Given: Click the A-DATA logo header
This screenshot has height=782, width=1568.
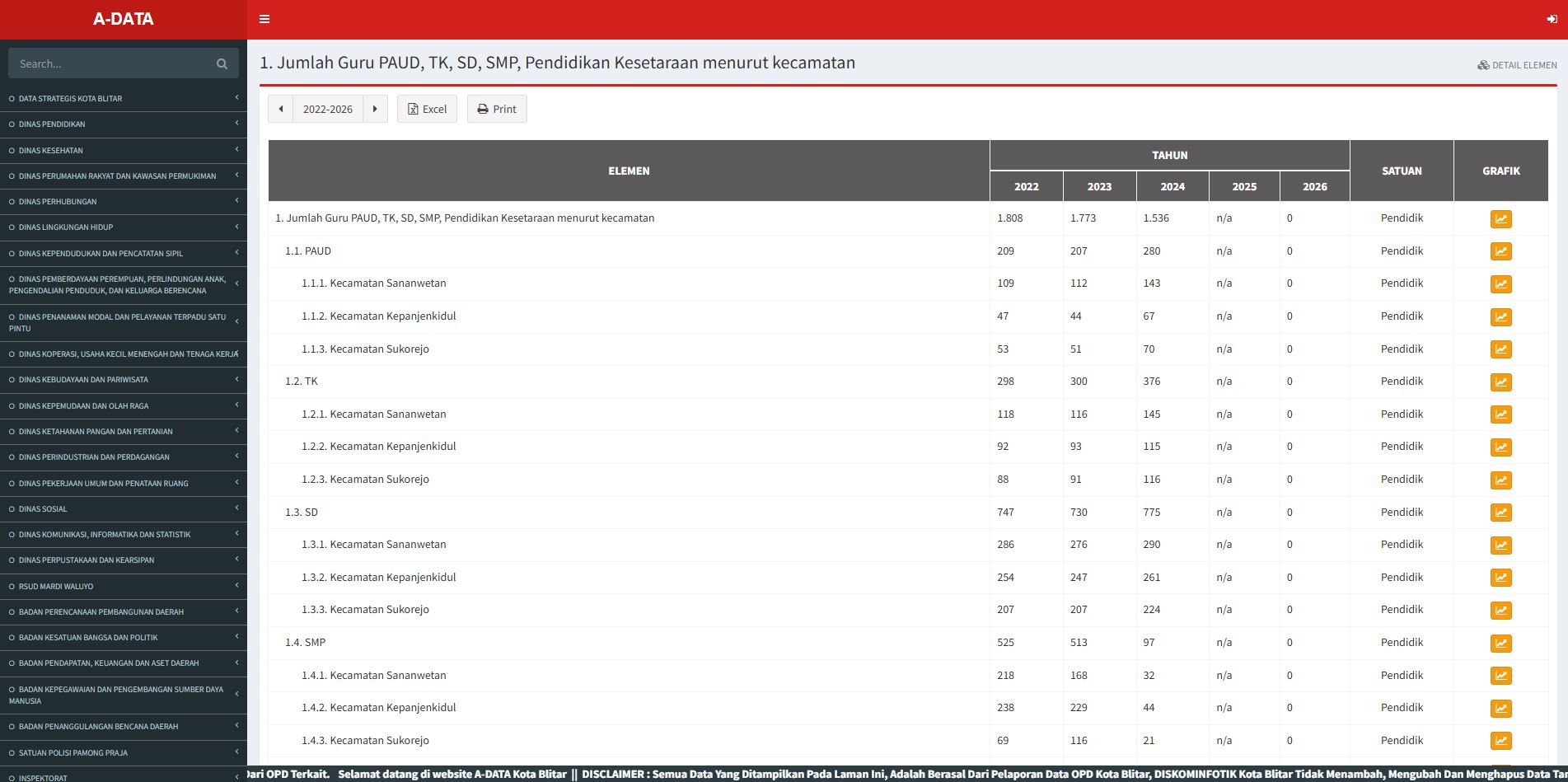Looking at the screenshot, I should [x=124, y=19].
